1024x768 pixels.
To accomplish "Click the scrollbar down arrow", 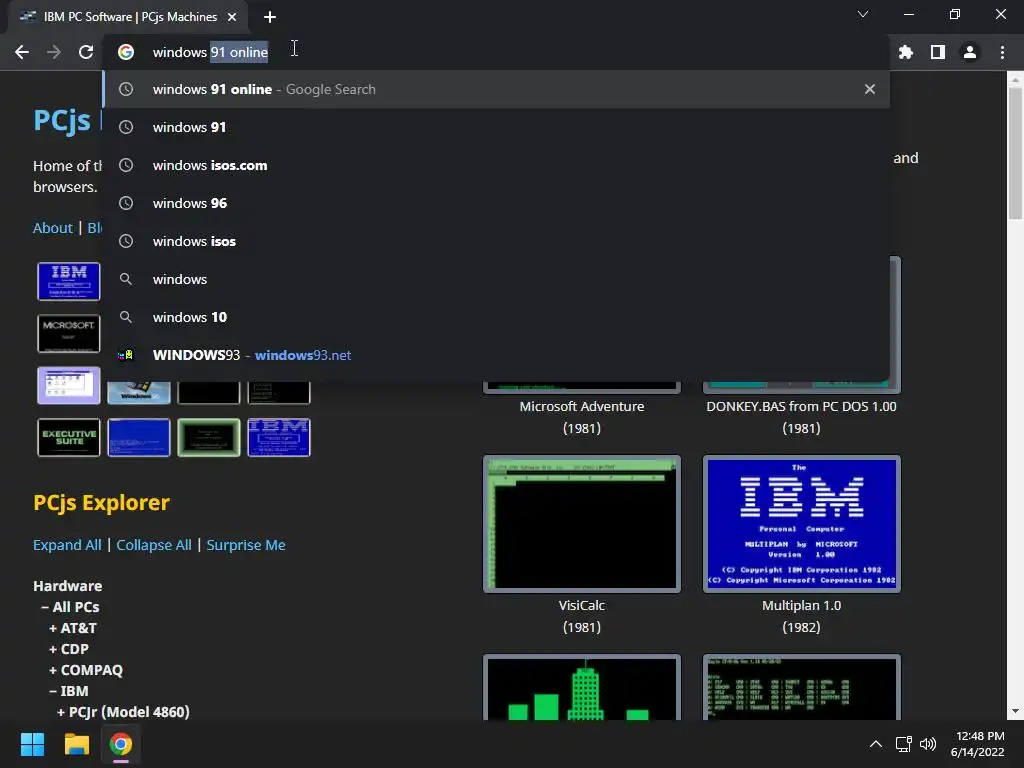I will (x=1015, y=711).
